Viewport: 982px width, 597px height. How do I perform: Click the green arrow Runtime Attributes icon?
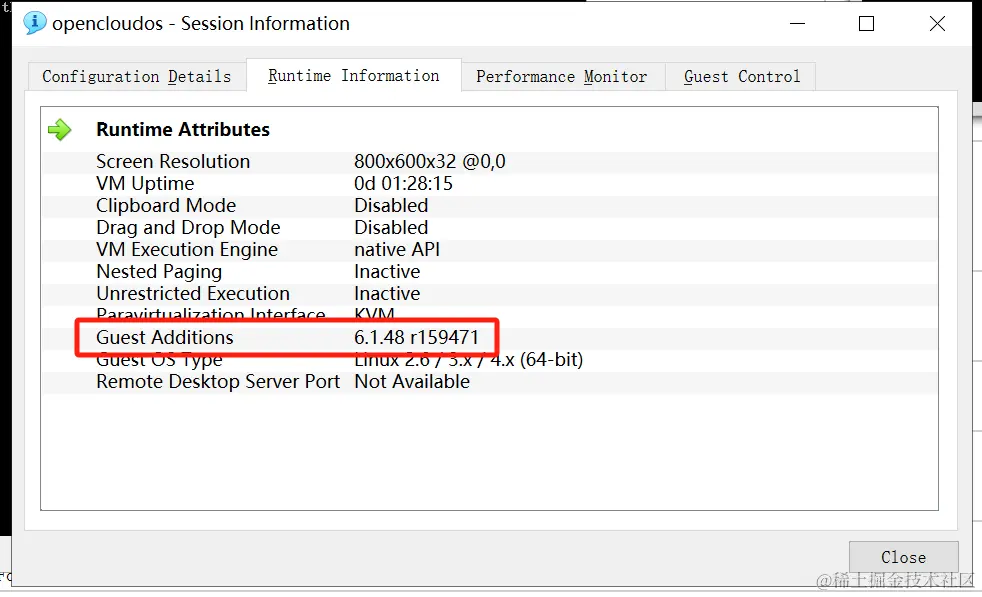[60, 130]
